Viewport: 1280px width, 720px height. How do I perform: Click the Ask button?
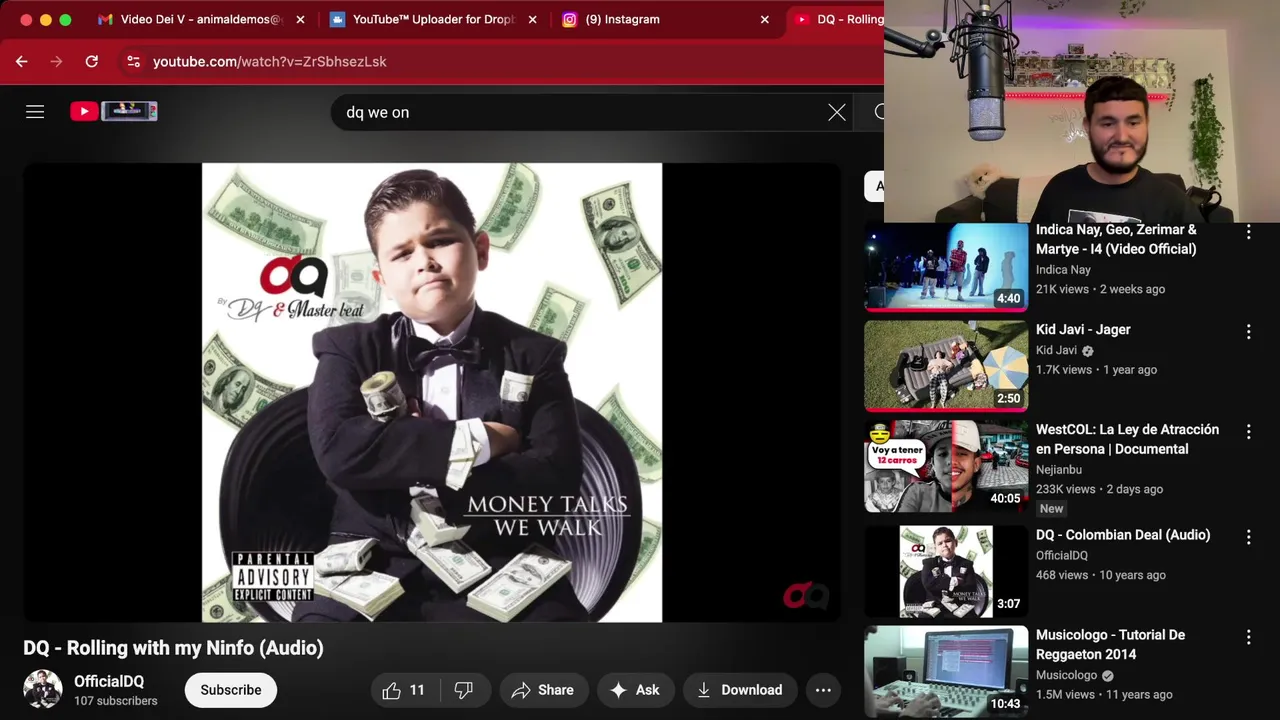pos(635,690)
